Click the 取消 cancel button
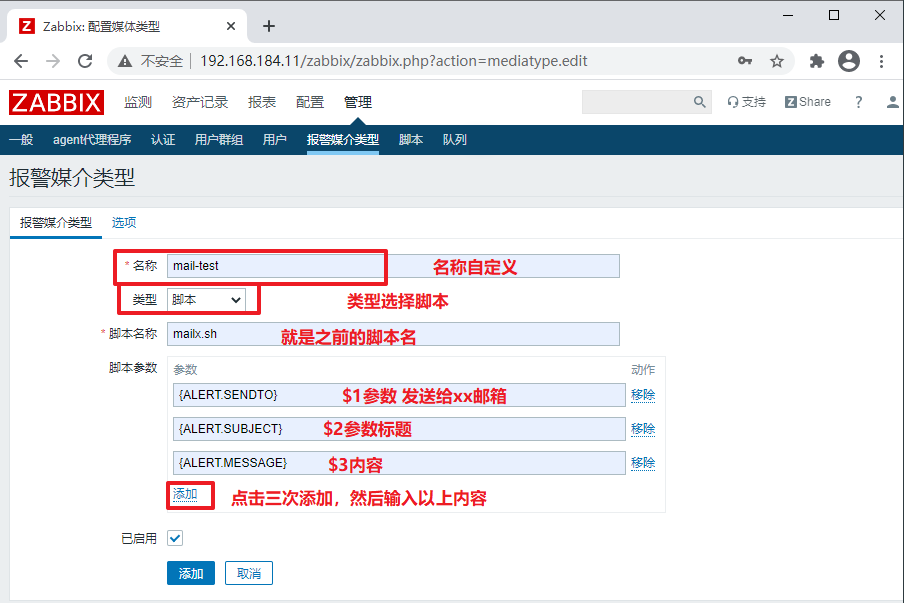The height and width of the screenshot is (603, 904). click(x=249, y=573)
